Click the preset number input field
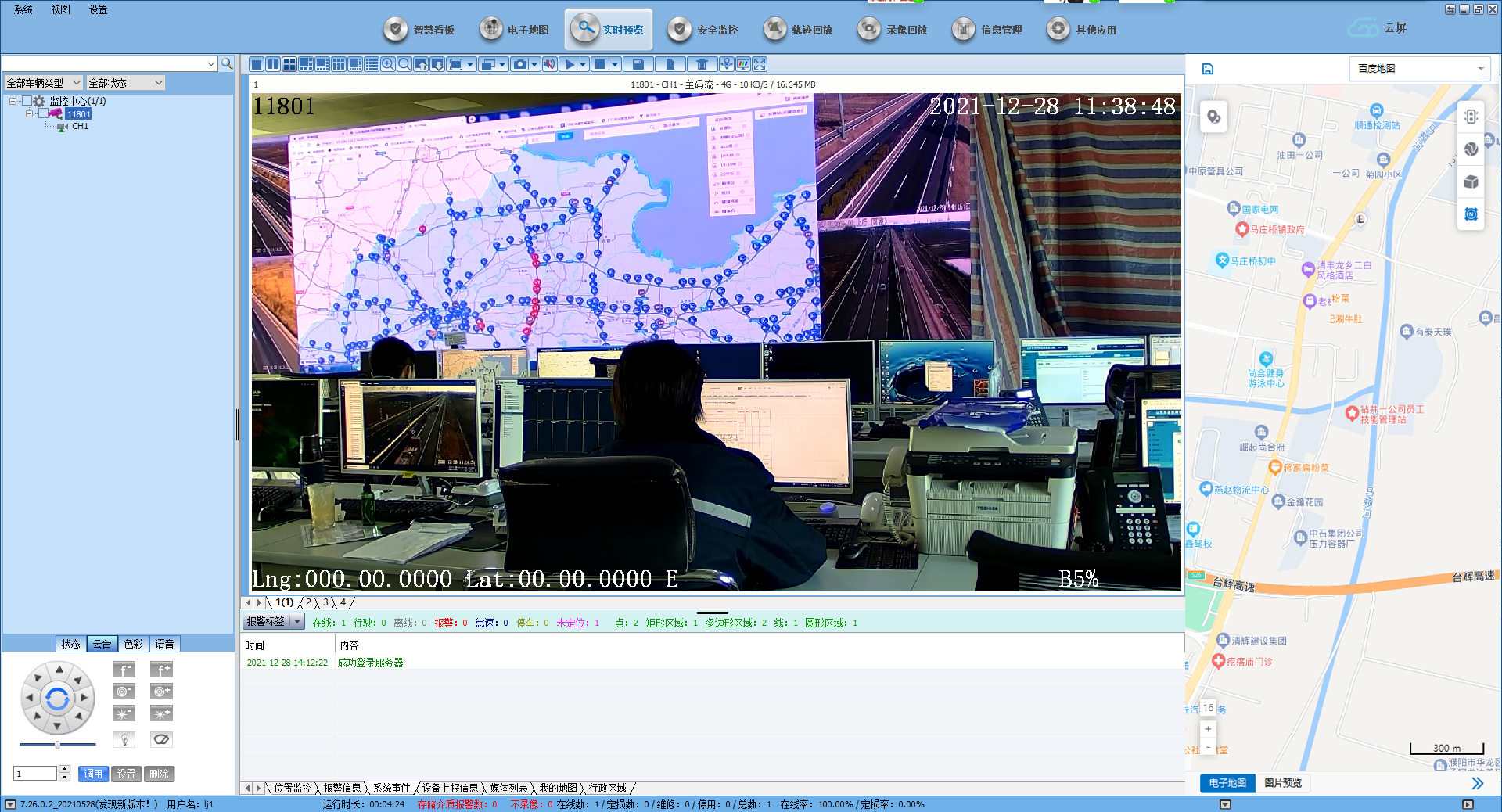Image resolution: width=1502 pixels, height=812 pixels. click(35, 774)
